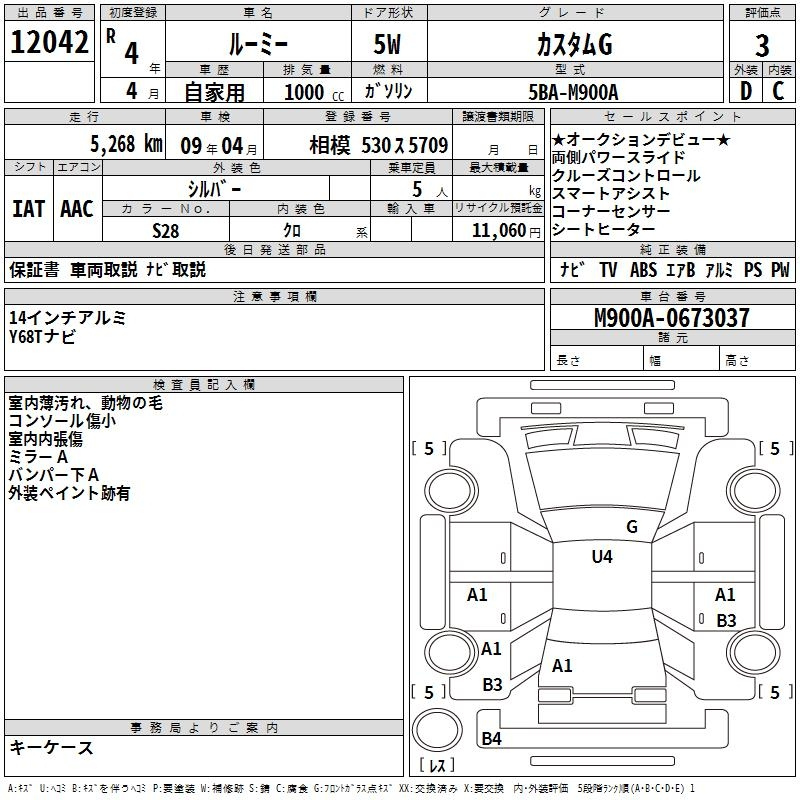800x800 pixels.
Task: Select the 車両取説 item
Action: pyautogui.click(x=104, y=269)
